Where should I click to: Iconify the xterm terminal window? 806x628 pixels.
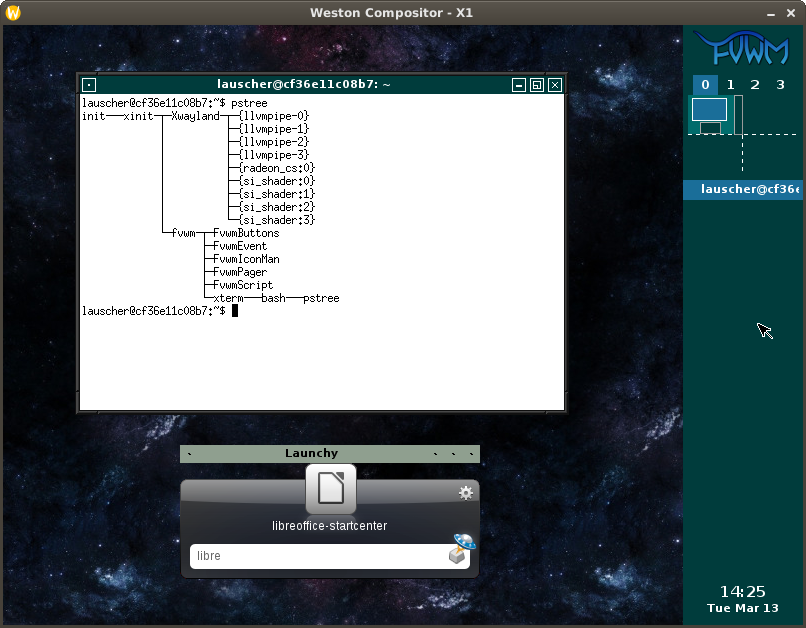click(x=519, y=85)
